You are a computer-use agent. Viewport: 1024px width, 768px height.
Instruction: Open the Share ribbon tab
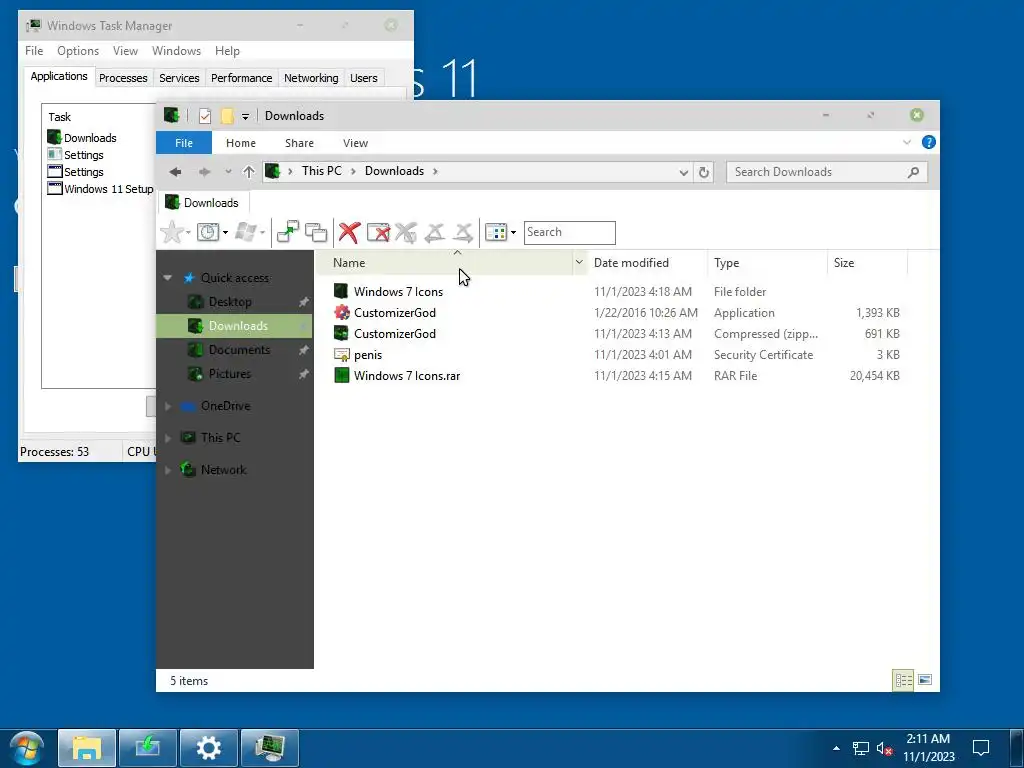click(299, 143)
